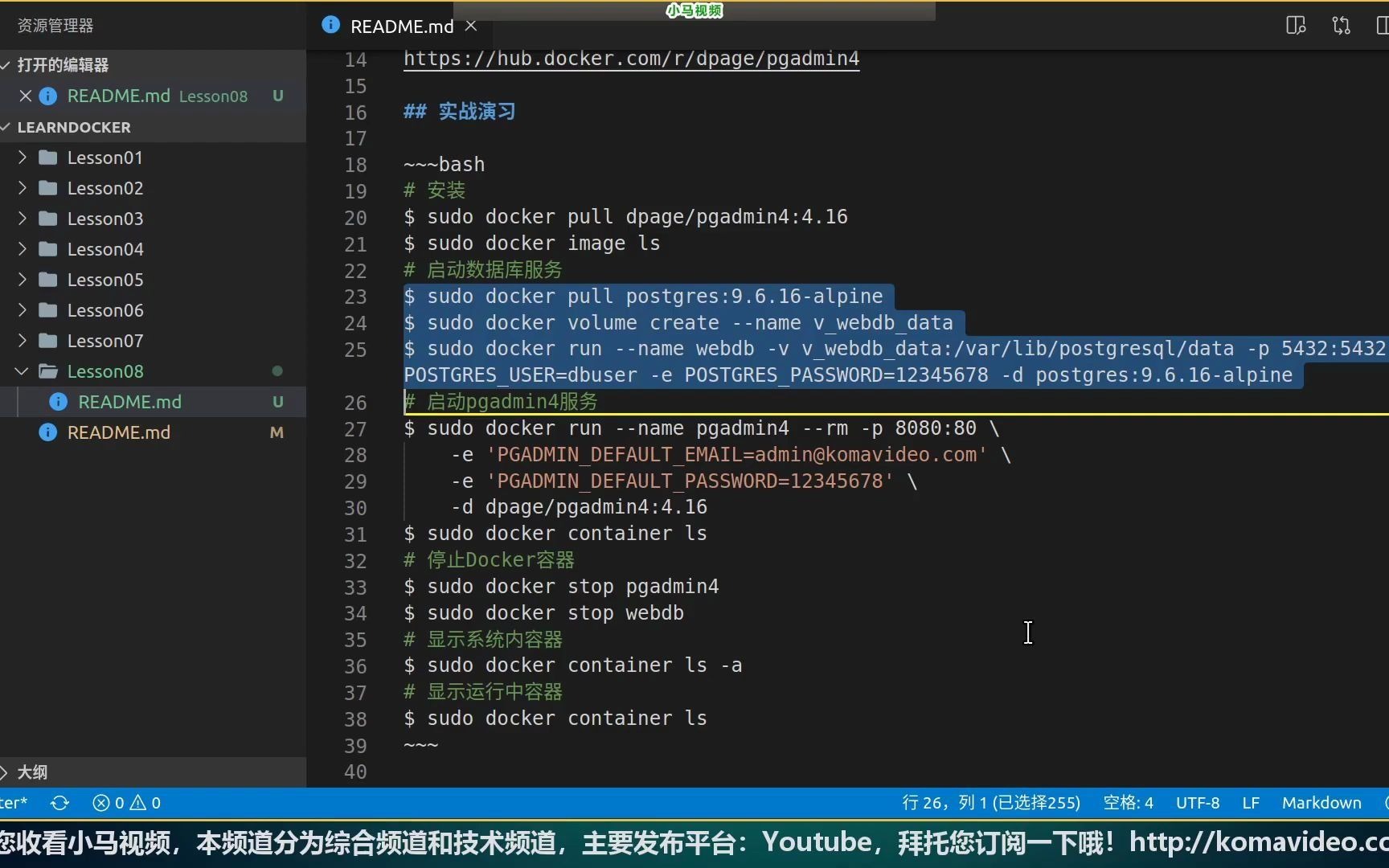The width and height of the screenshot is (1389, 868).
Task: Collapse the Lesson08 folder chevron
Action: tap(23, 371)
